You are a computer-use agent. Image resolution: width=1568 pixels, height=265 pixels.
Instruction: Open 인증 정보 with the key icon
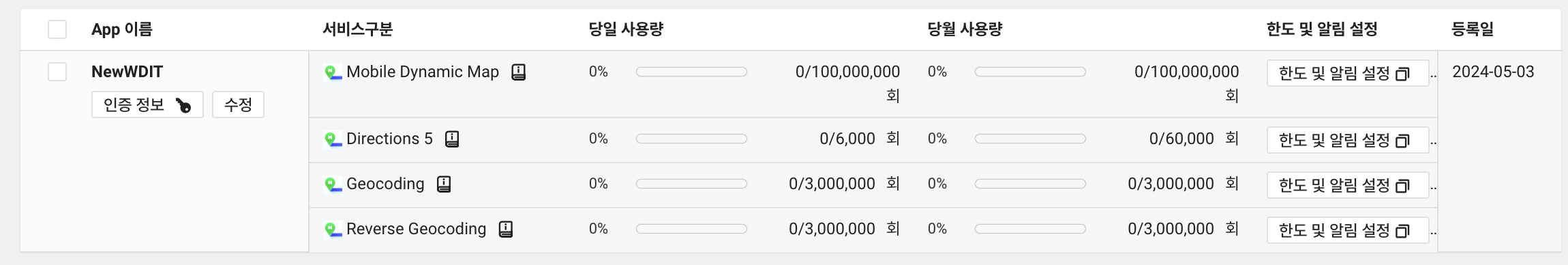147,104
